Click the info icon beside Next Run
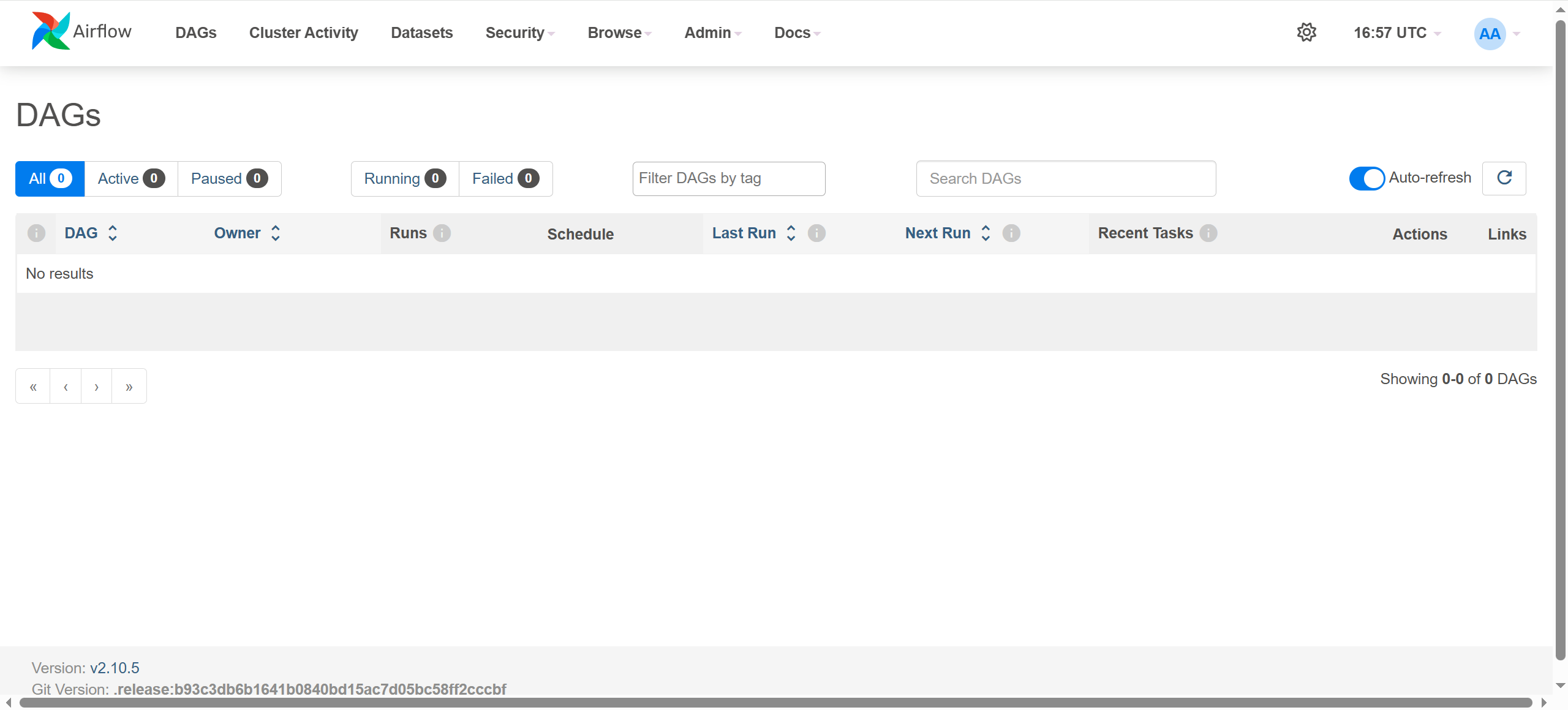Viewport: 1568px width, 710px height. coord(1011,233)
